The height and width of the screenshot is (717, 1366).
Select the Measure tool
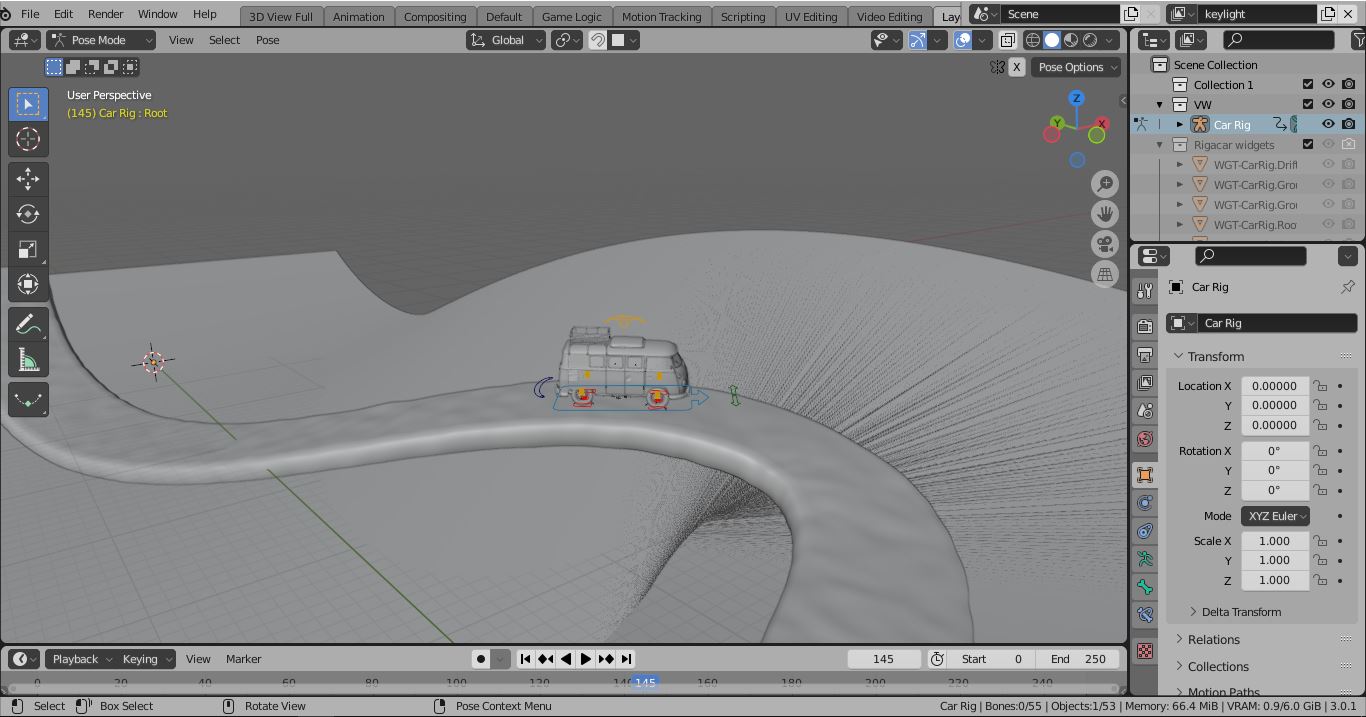point(28,359)
